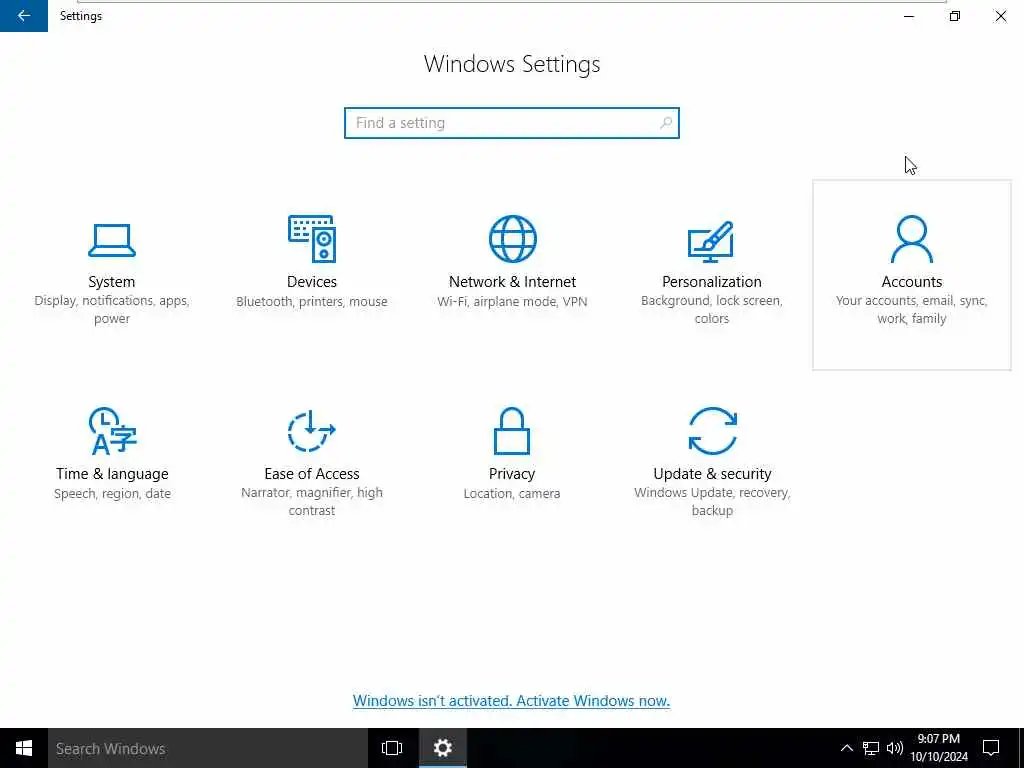Open Privacy padlock icon

pyautogui.click(x=512, y=431)
